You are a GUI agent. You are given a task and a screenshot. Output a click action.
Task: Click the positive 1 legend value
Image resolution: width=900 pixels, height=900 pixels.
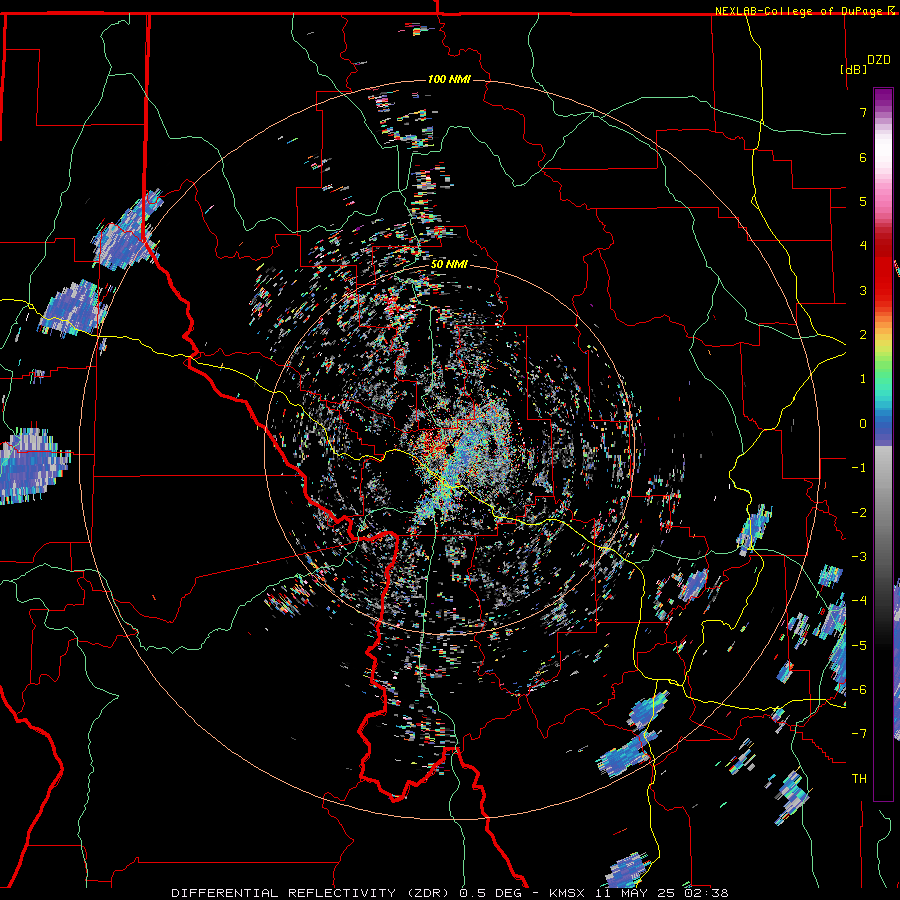coord(863,379)
